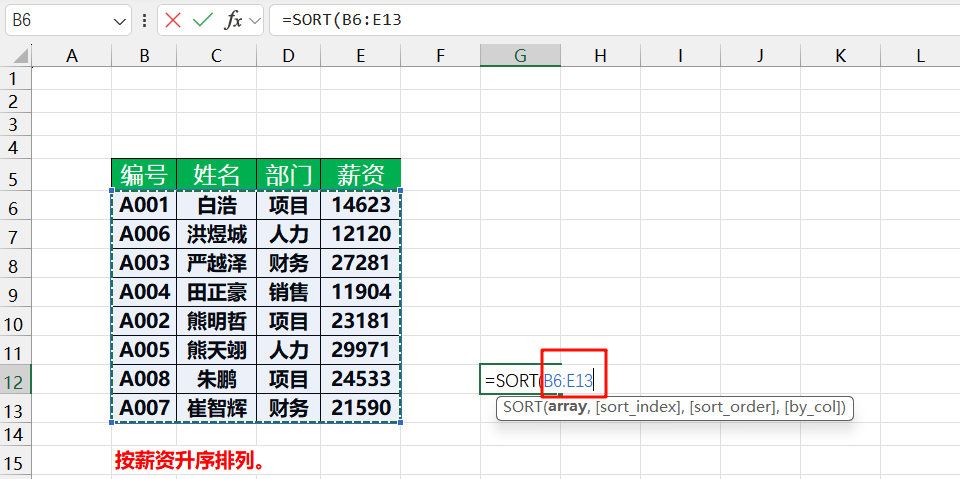Click cell containing A006
This screenshot has width=960, height=479.
(x=144, y=233)
